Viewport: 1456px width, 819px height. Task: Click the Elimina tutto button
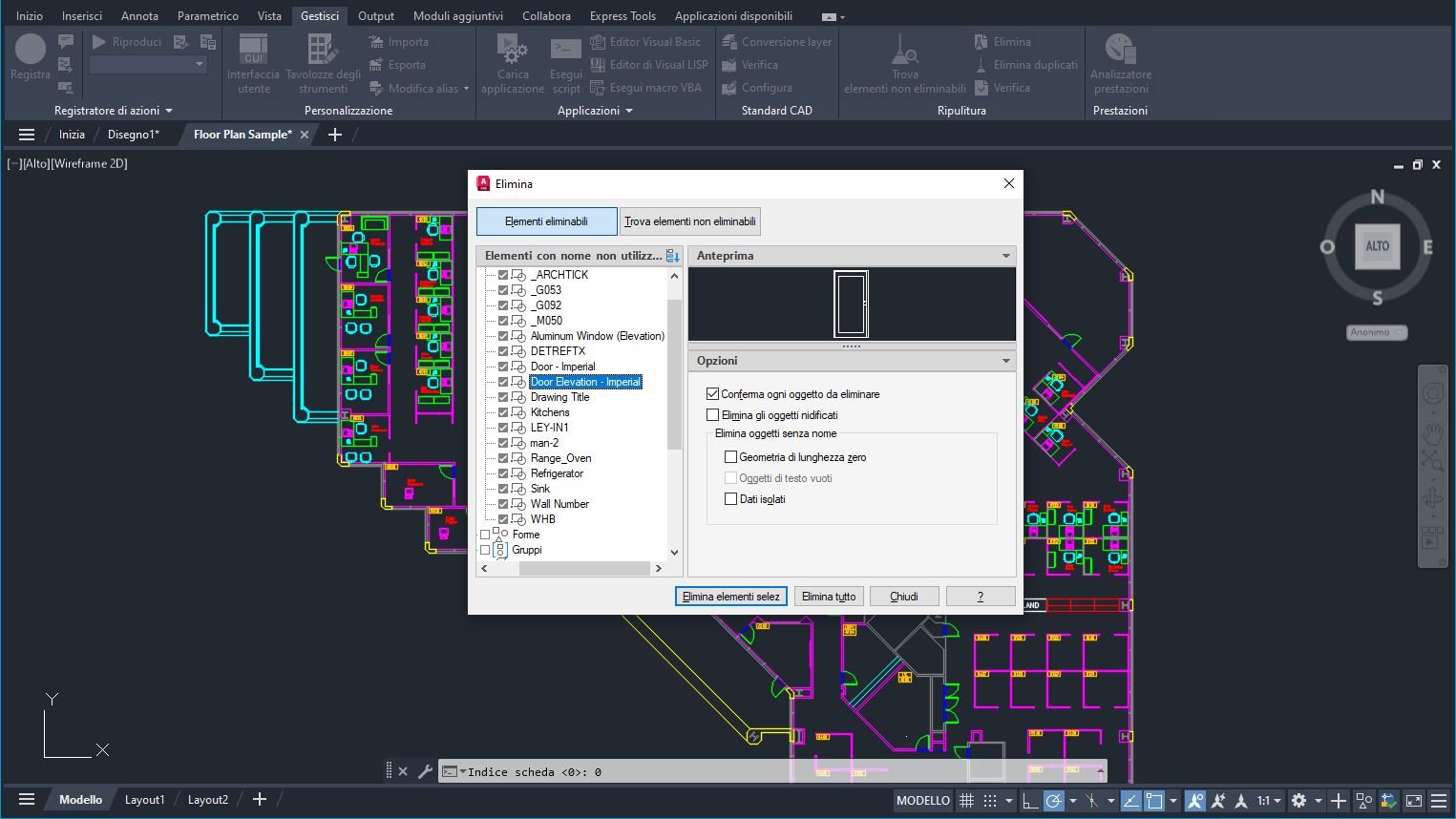click(828, 596)
